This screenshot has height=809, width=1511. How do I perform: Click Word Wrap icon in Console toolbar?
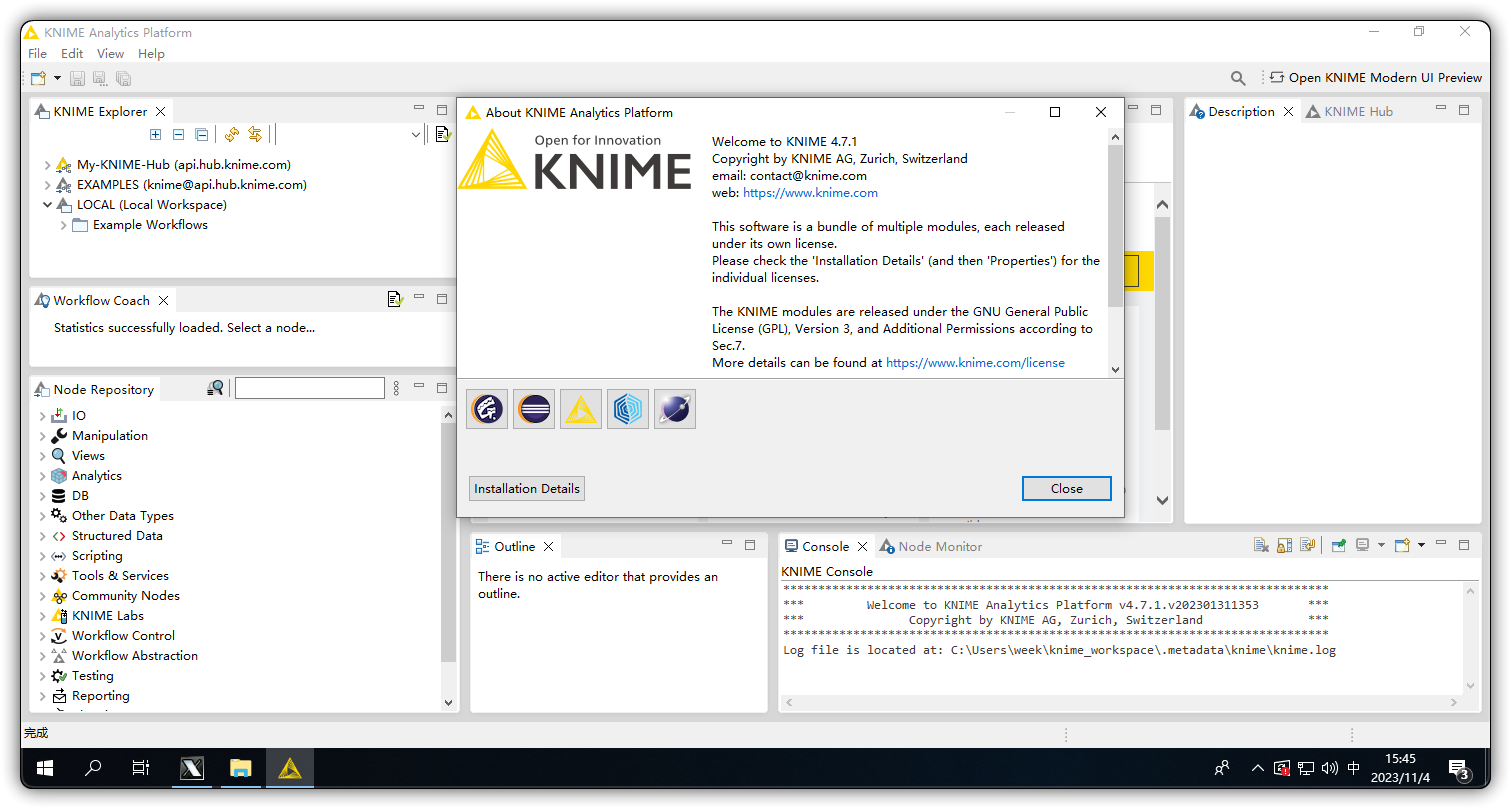click(1307, 546)
